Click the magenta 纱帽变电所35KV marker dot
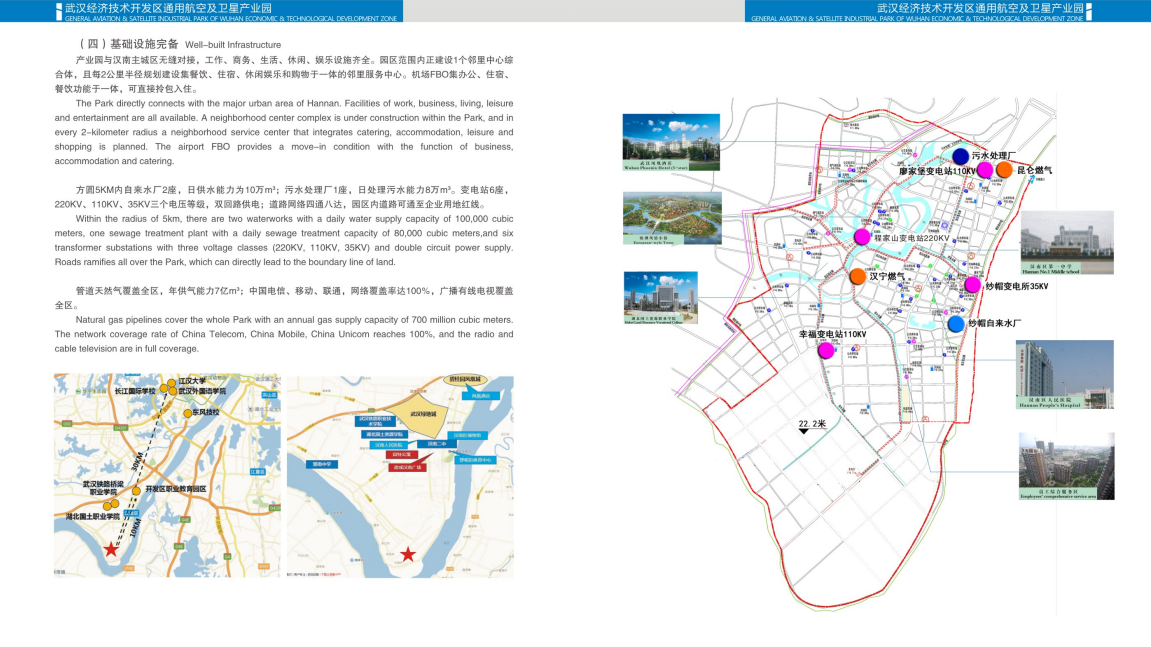Screen dimensions: 1151x647 coord(973,285)
